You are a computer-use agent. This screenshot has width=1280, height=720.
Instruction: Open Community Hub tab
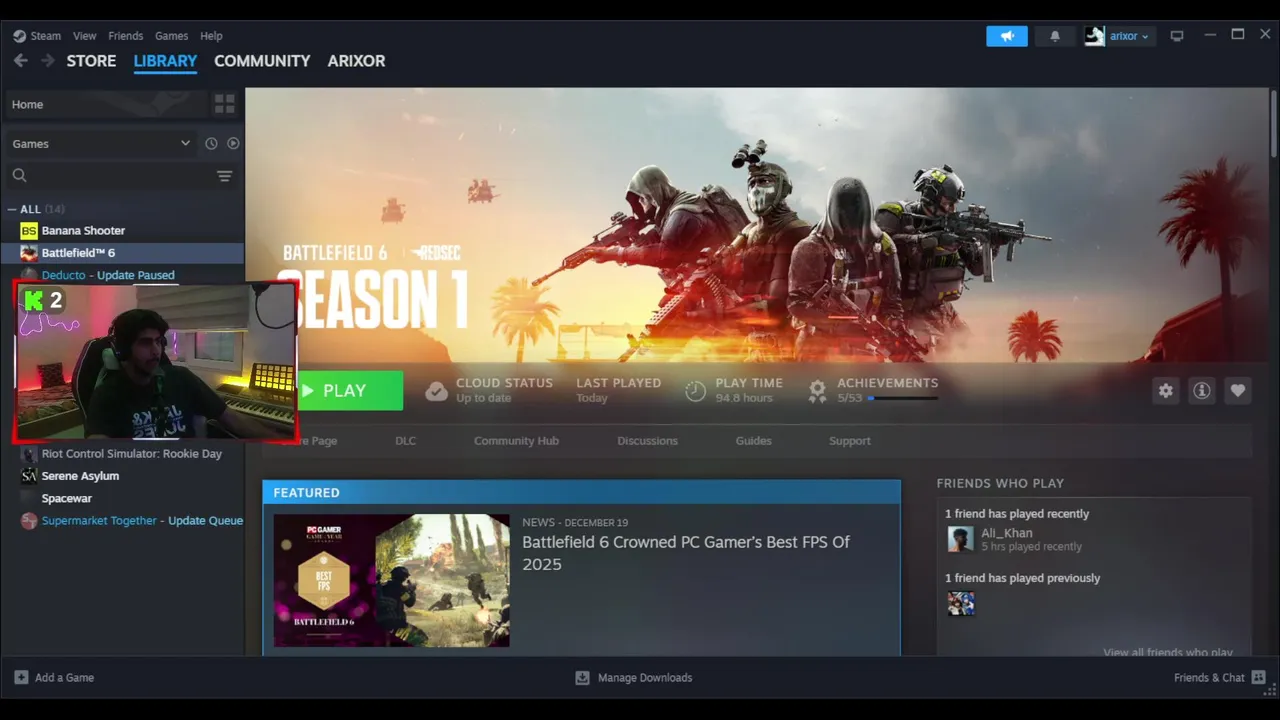click(x=516, y=441)
